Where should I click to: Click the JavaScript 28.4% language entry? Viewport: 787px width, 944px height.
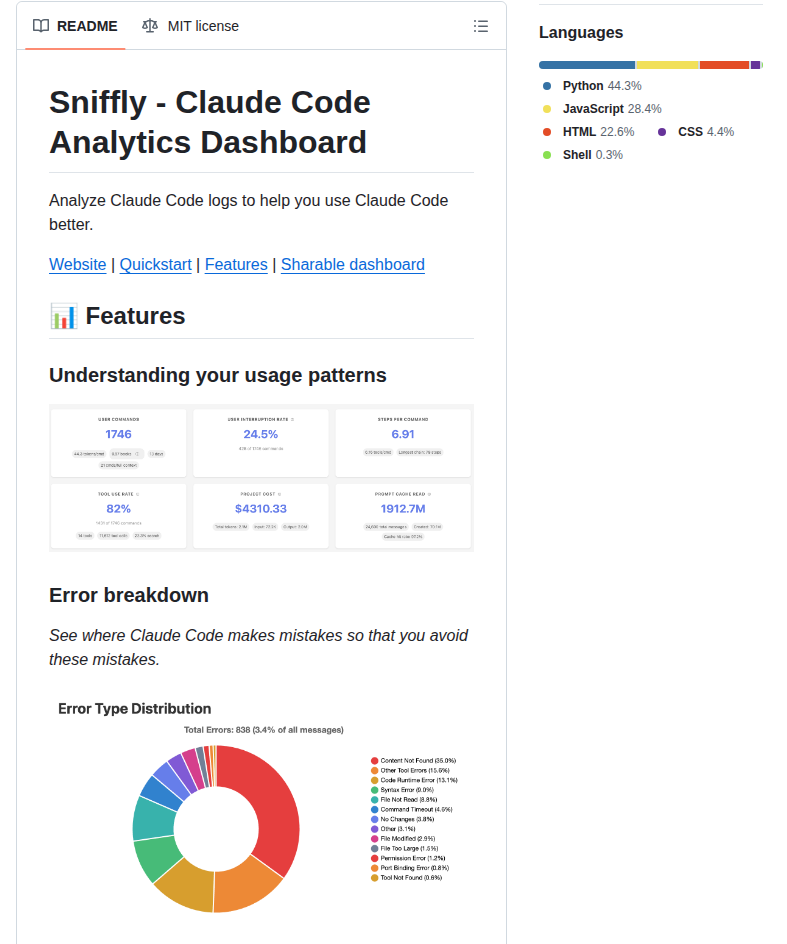(x=602, y=109)
